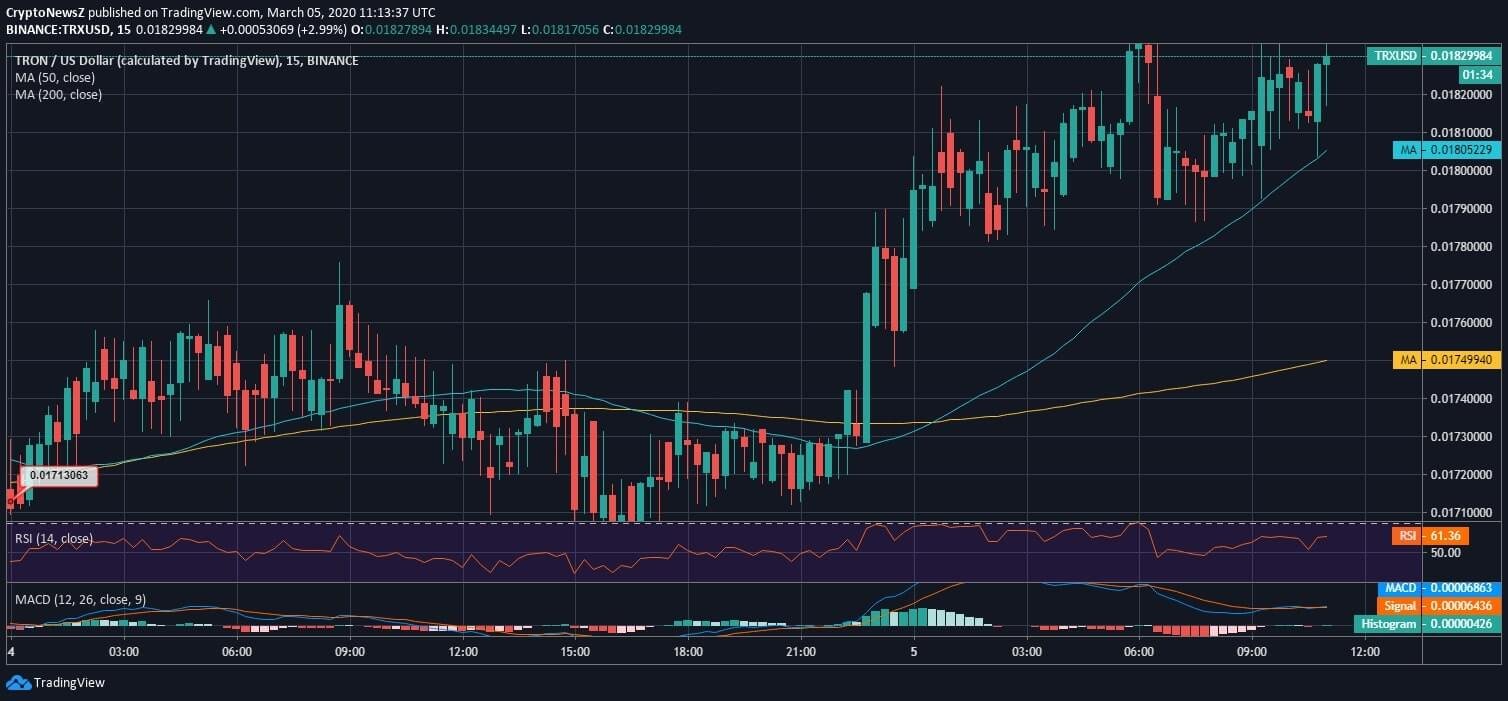
Task: Click the 0.01713063 price callout
Action: (x=59, y=476)
